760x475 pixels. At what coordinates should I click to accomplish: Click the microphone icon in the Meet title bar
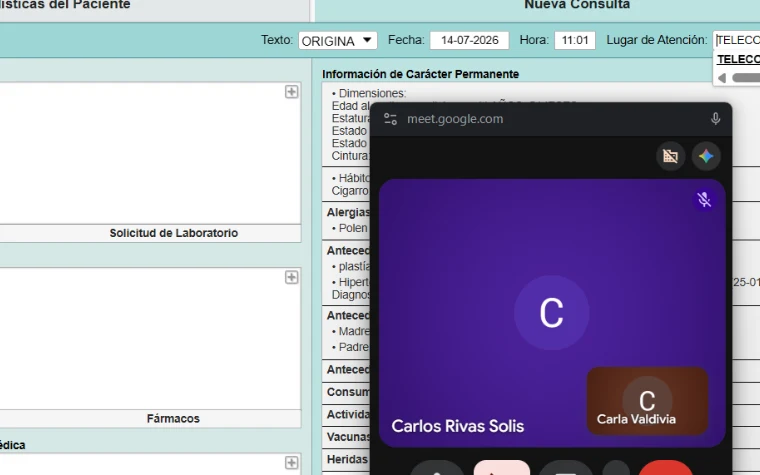tap(715, 119)
